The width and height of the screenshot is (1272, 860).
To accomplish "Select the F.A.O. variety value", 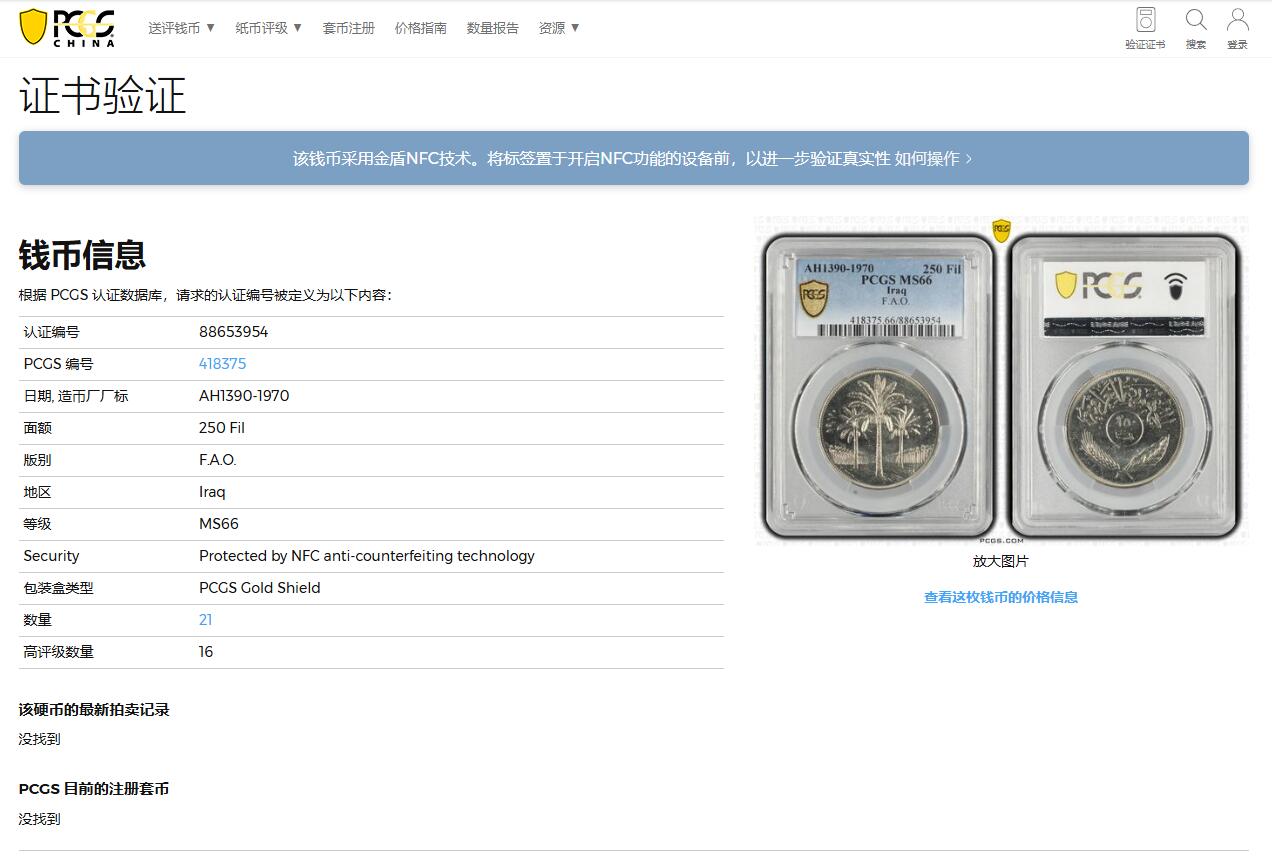I will (x=218, y=460).
